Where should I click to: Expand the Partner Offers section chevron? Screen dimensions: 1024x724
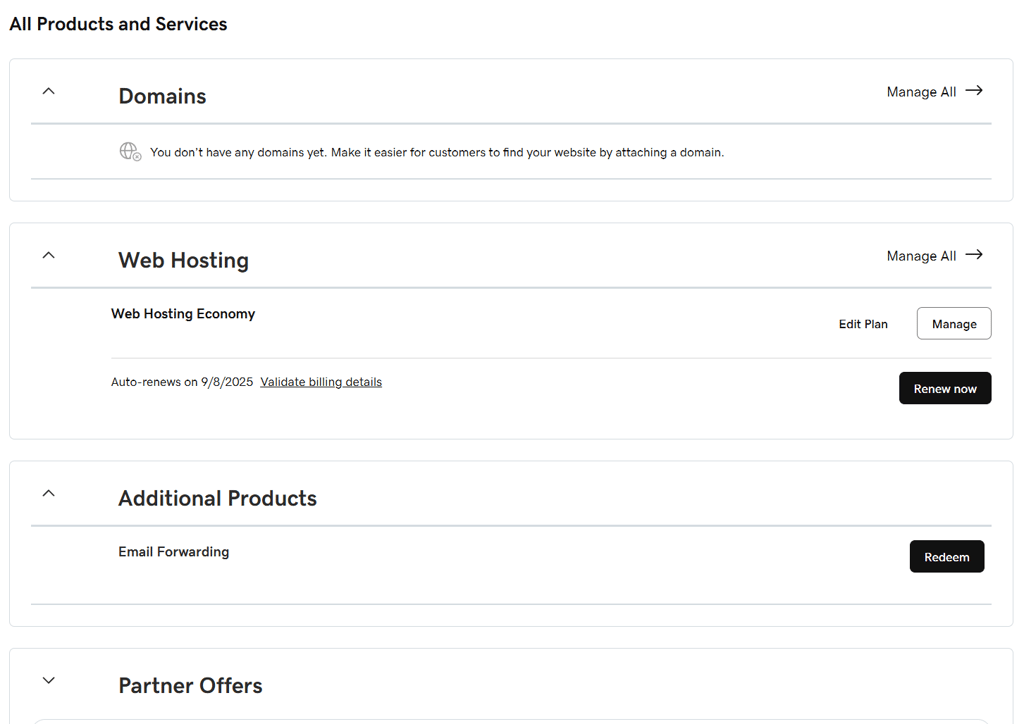pos(48,680)
